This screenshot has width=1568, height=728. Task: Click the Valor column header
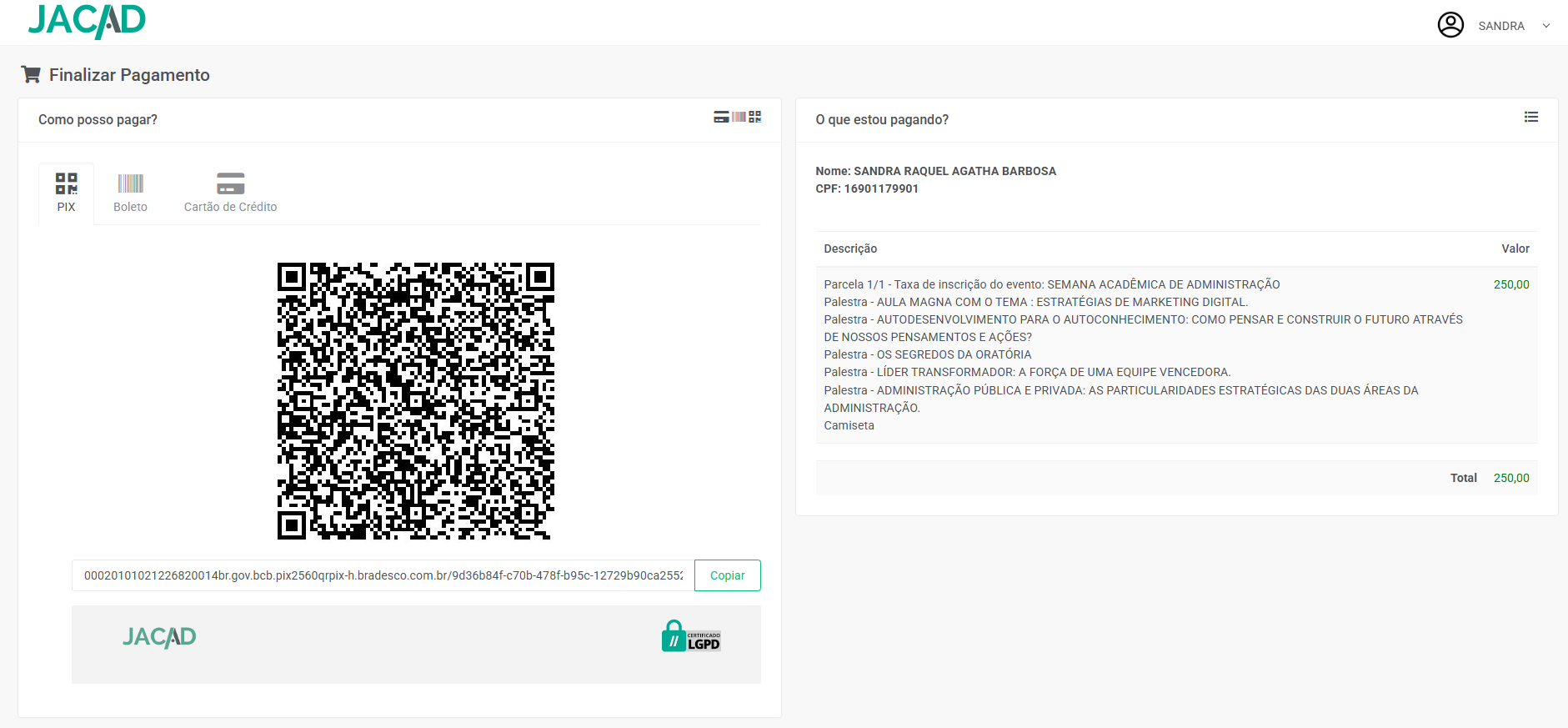click(1515, 249)
